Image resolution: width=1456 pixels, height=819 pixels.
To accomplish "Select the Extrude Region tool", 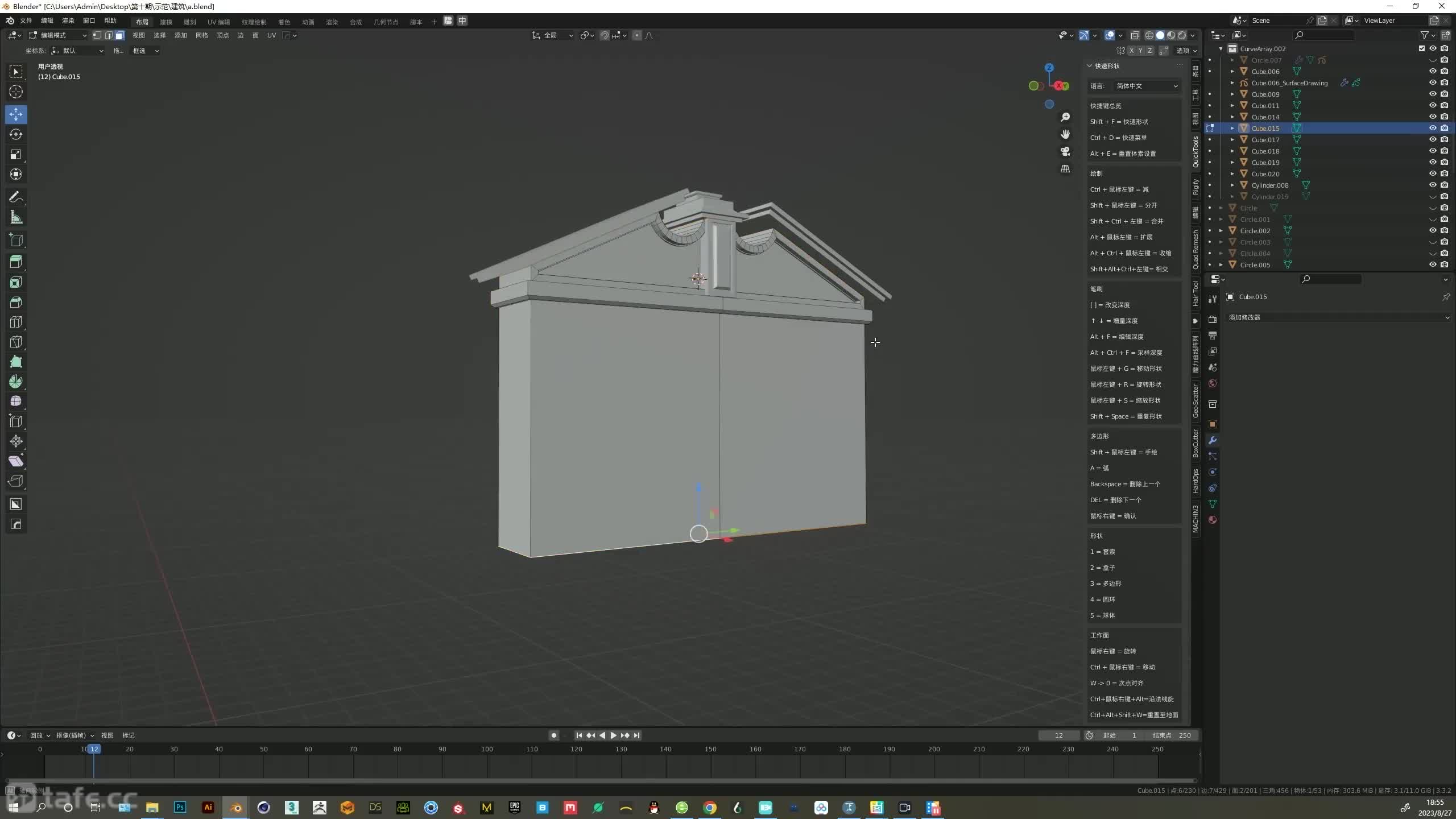I will [x=16, y=261].
